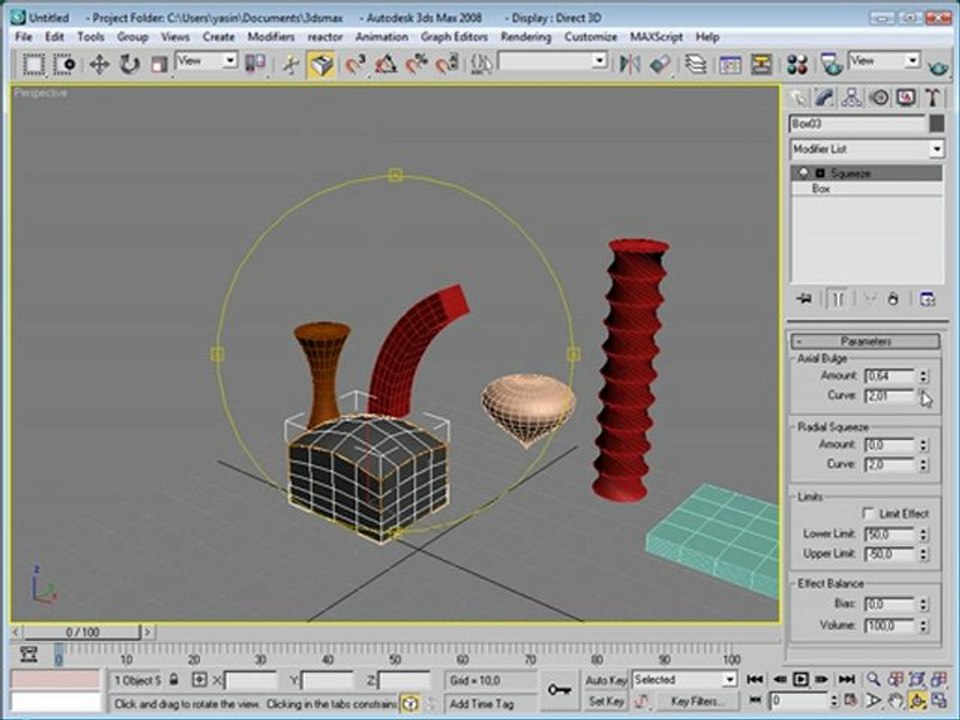Toggle Auto Key animation mode
The height and width of the screenshot is (720, 960).
point(606,680)
